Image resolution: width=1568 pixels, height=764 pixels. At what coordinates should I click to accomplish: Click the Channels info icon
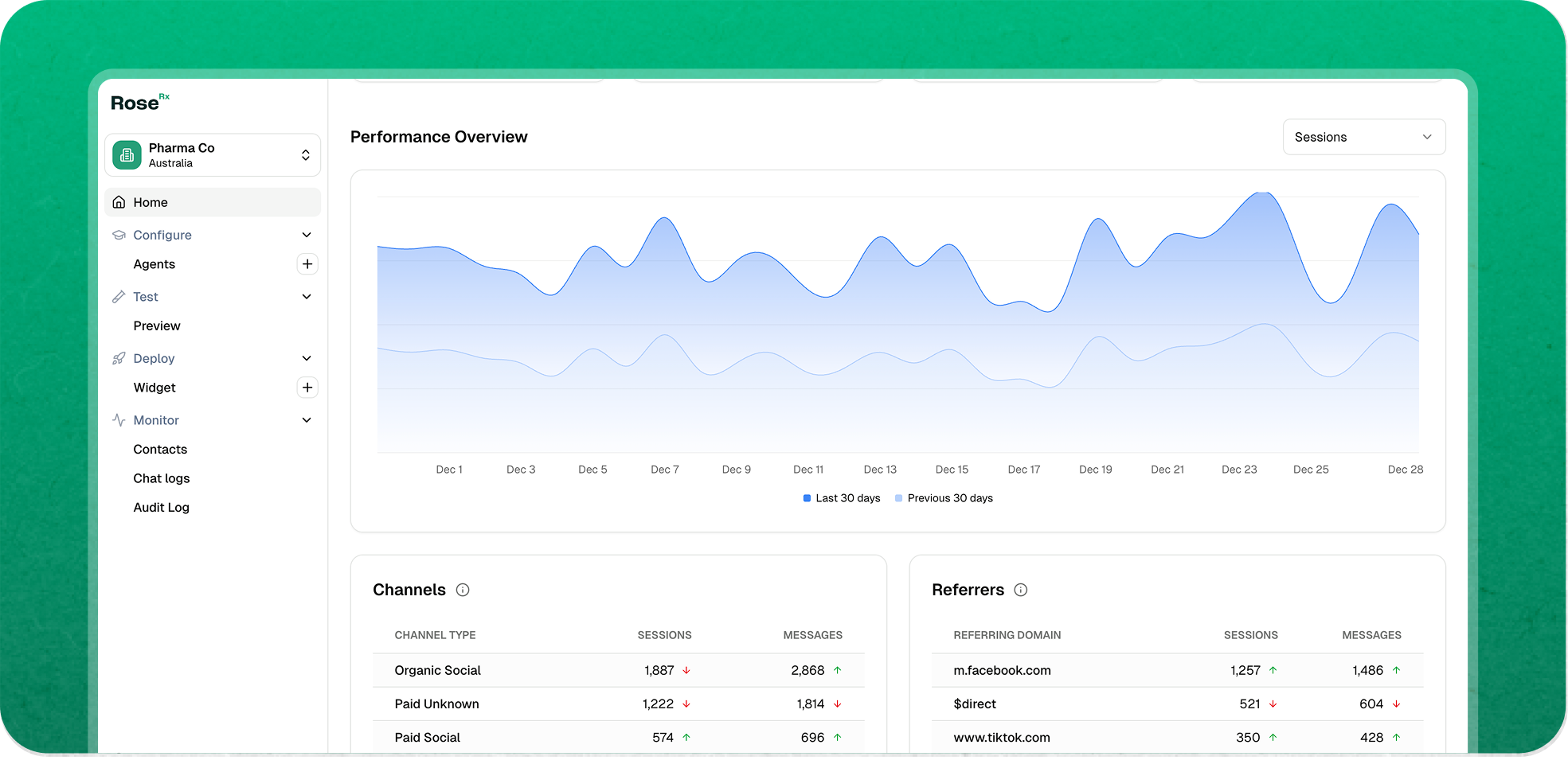tap(463, 590)
